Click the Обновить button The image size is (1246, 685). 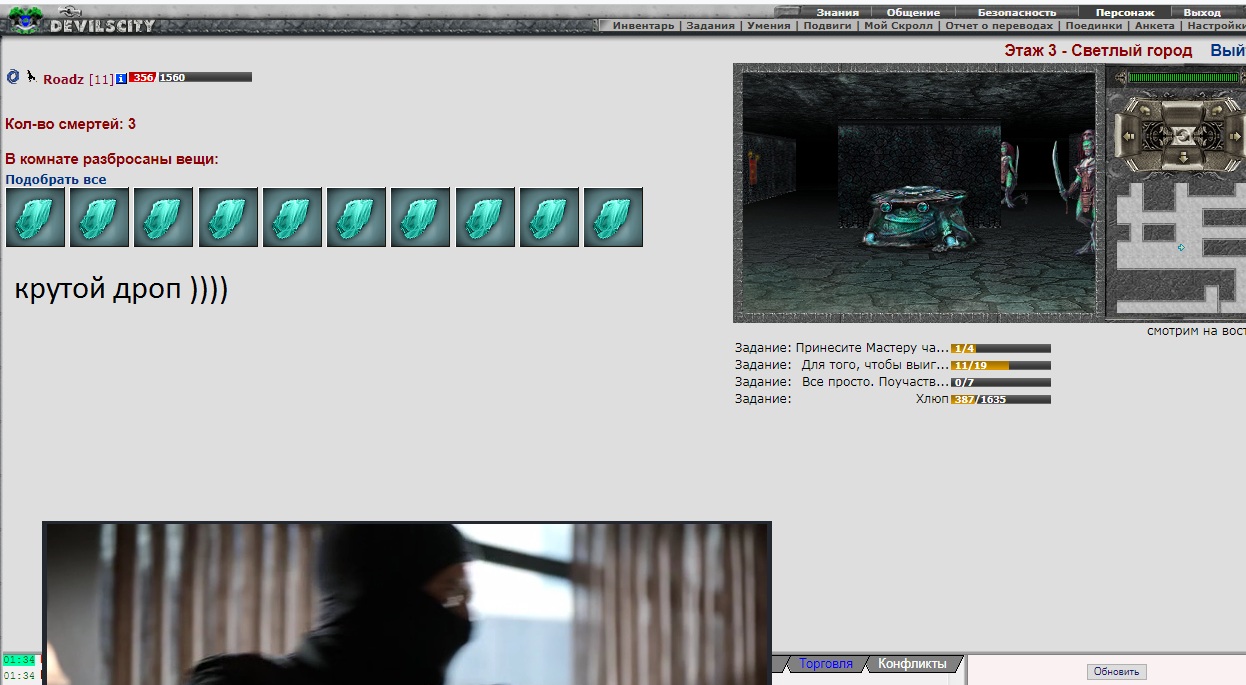point(1116,671)
